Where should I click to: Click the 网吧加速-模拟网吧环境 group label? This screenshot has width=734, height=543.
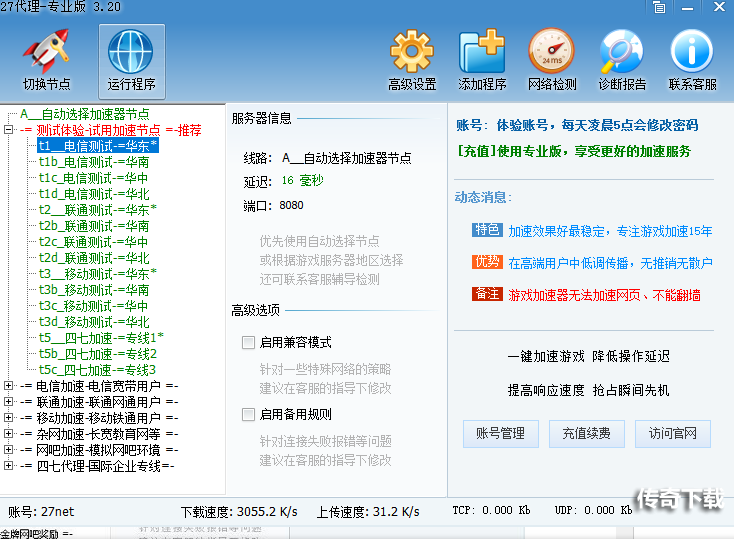coord(98,450)
